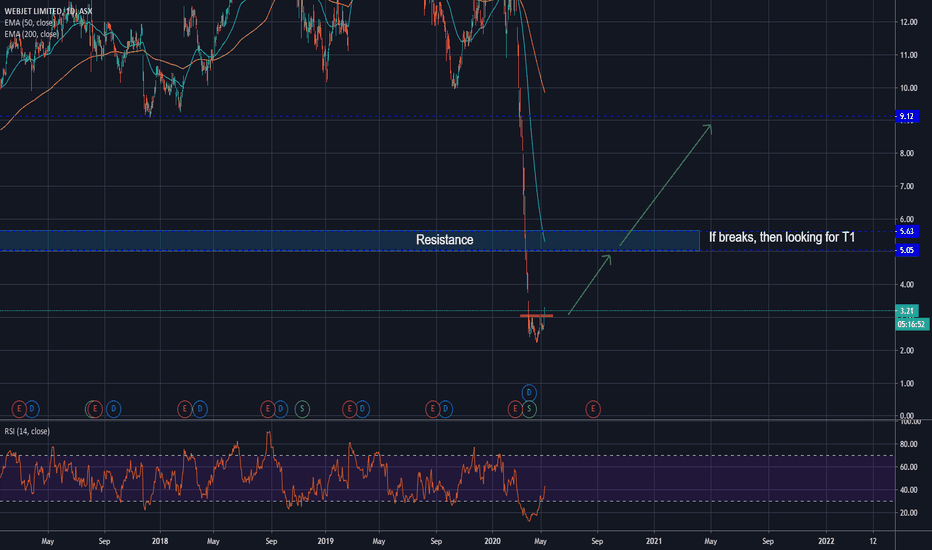Click the dividend marker near Sep 2017
932x550 pixels.
(114, 408)
